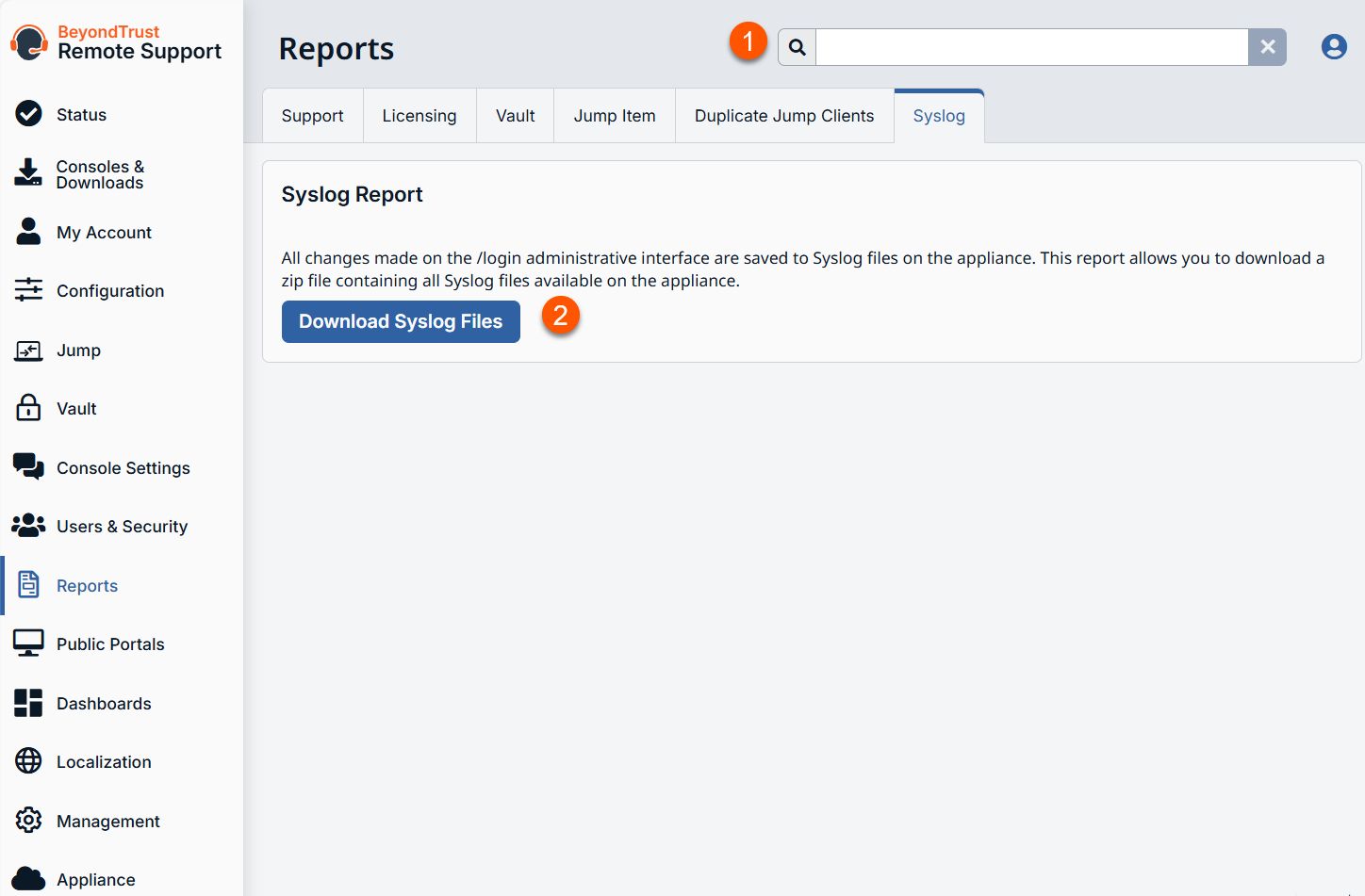Screen dimensions: 1365x896
Task: Select the Duplicate Jump Clients tab
Action: (784, 116)
